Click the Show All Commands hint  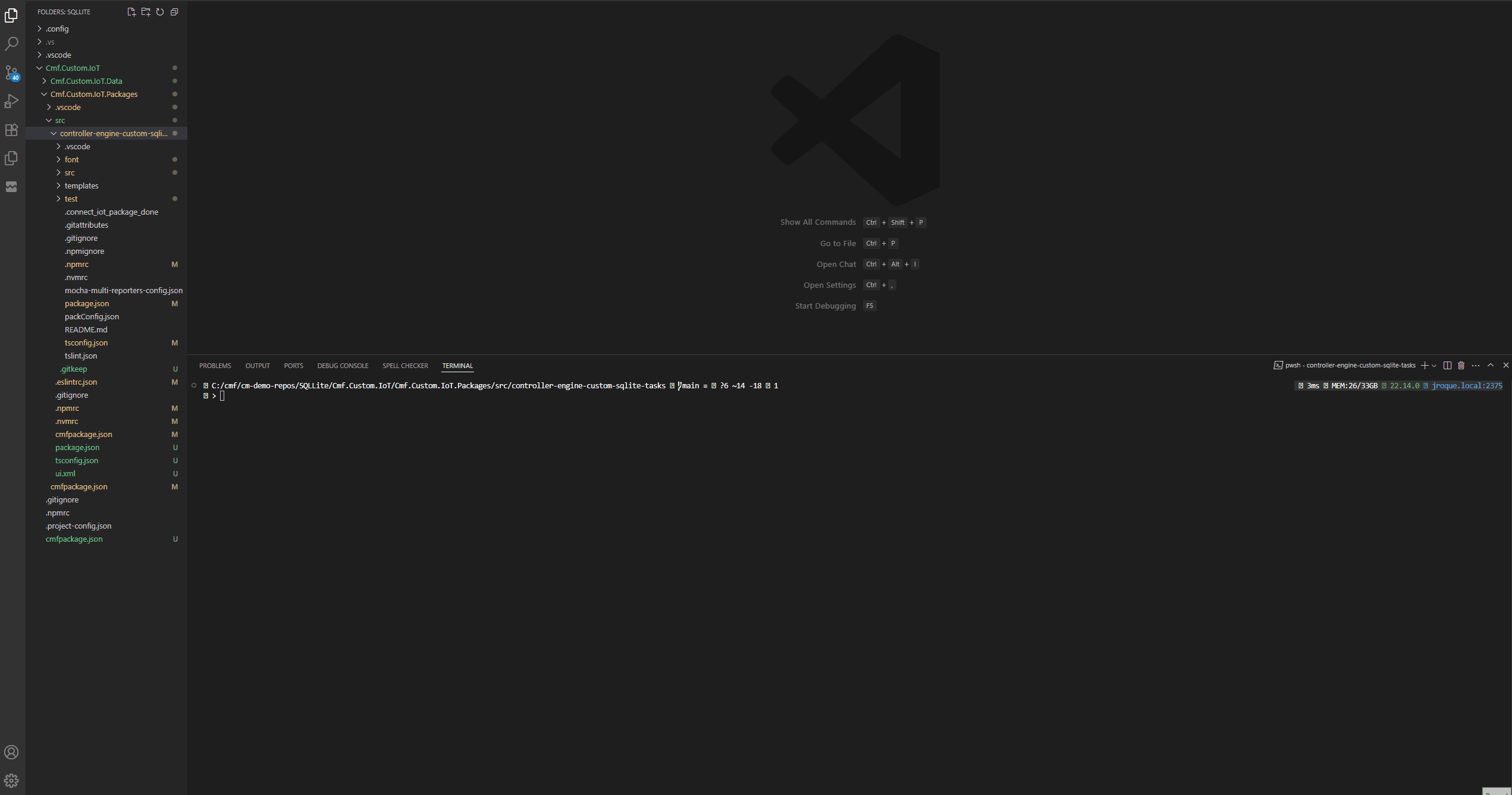(818, 222)
